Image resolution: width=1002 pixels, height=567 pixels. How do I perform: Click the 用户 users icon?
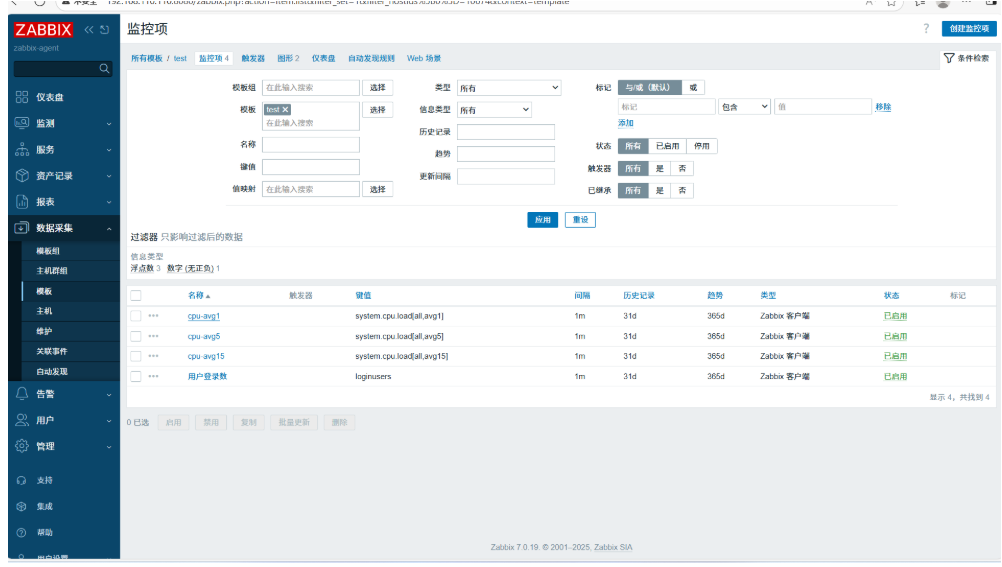point(22,420)
